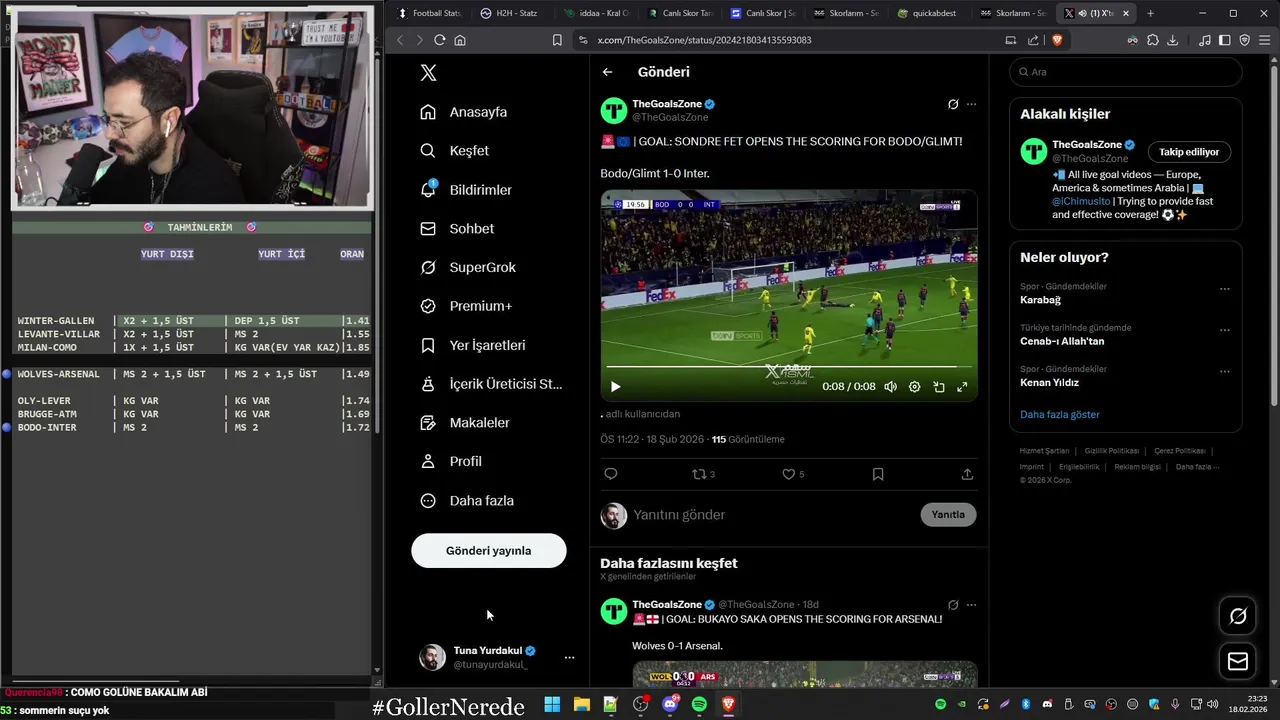Bookmark this page in address bar
This screenshot has height=720, width=1280.
pyautogui.click(x=557, y=40)
